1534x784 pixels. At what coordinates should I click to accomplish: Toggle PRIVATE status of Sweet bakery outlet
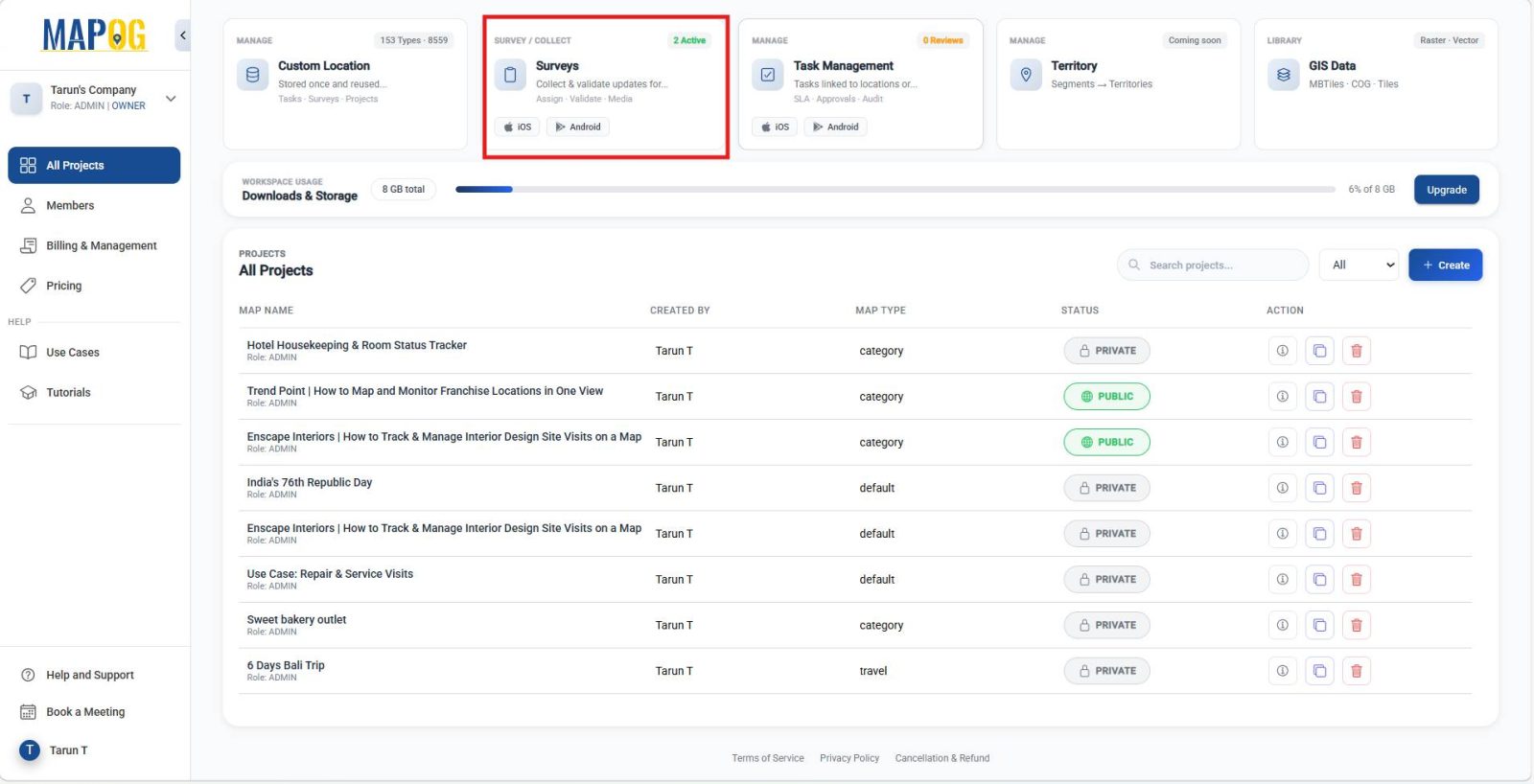pyautogui.click(x=1106, y=625)
